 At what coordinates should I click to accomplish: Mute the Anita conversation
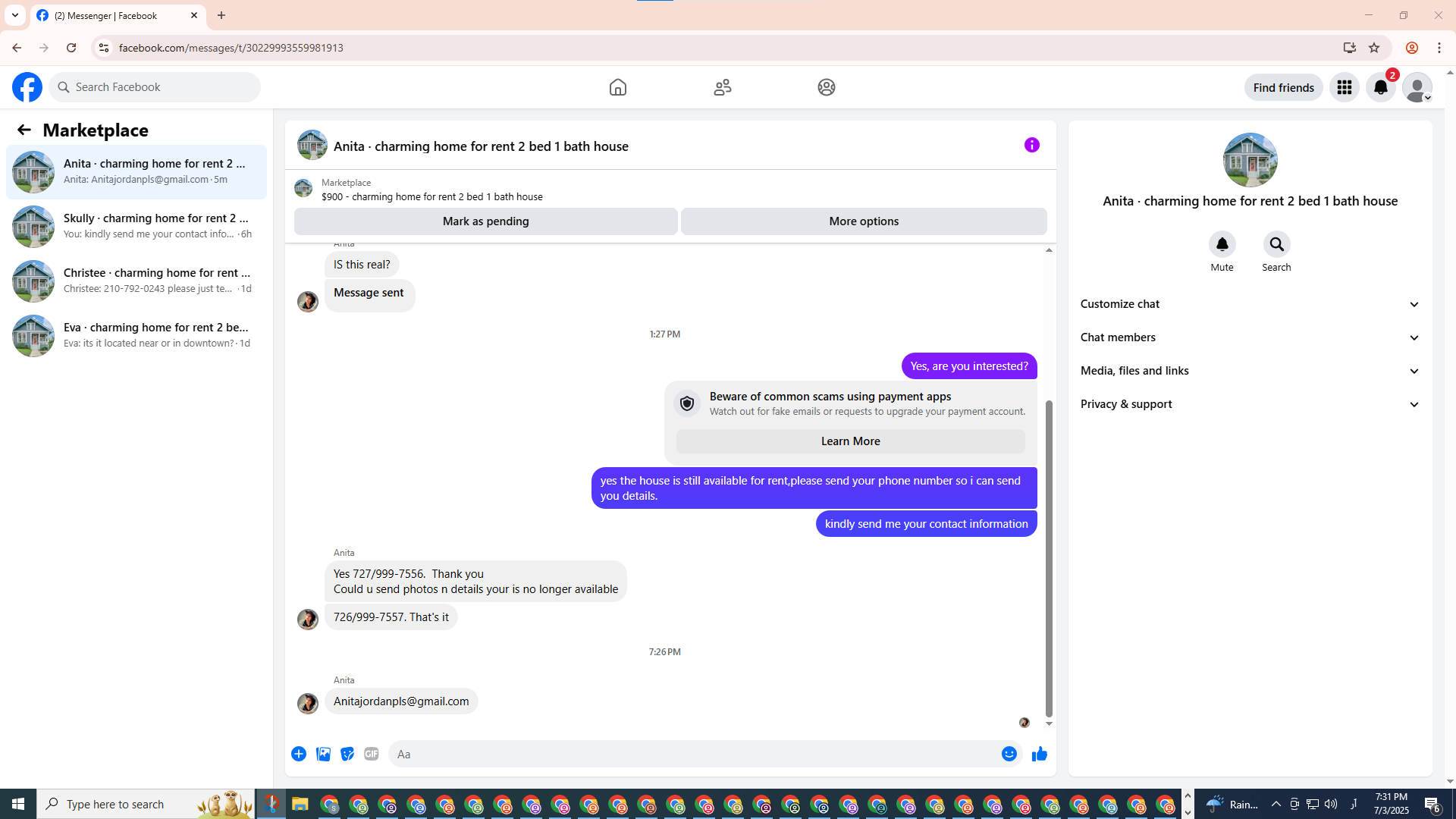point(1222,245)
